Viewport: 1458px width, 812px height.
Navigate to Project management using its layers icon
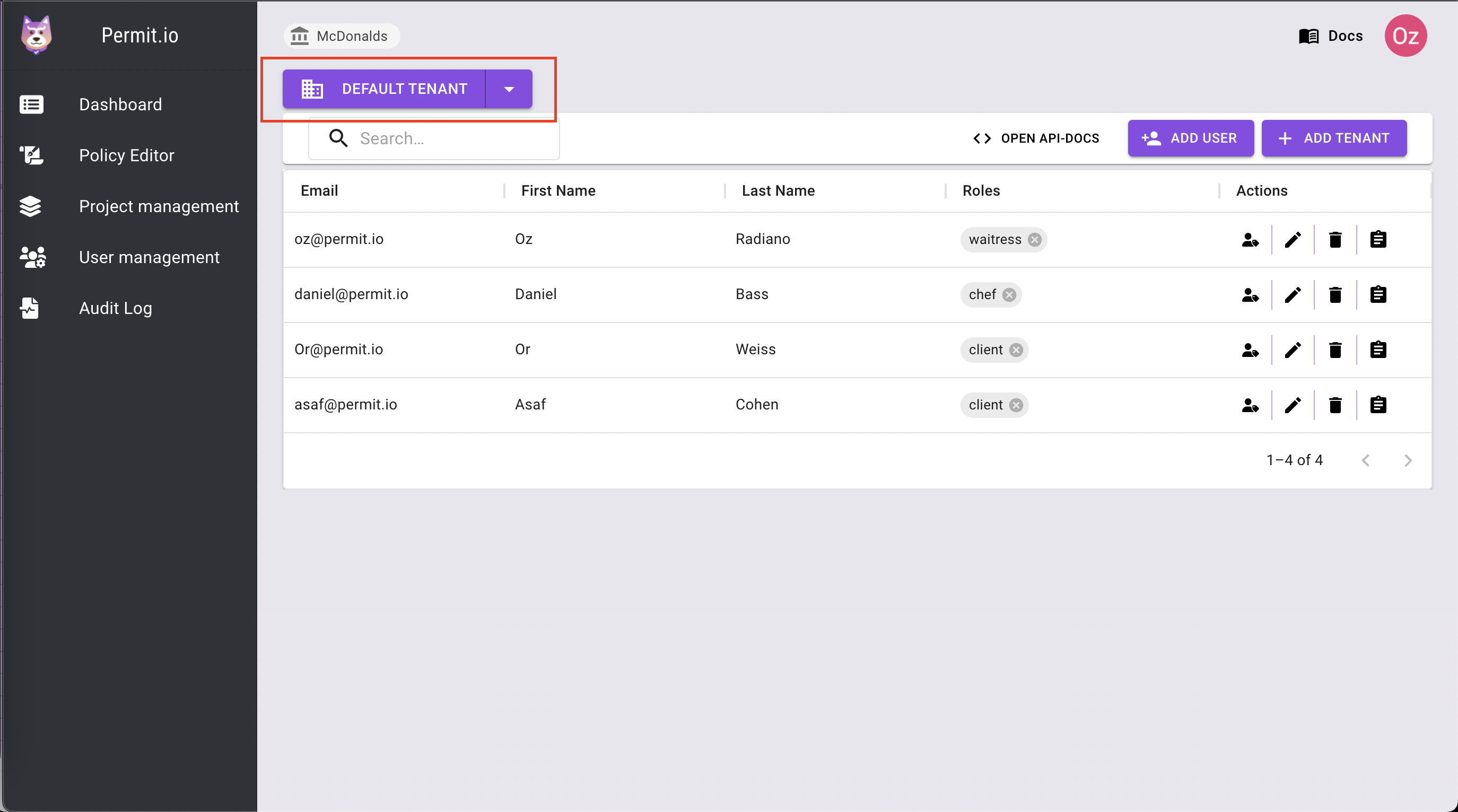(32, 206)
